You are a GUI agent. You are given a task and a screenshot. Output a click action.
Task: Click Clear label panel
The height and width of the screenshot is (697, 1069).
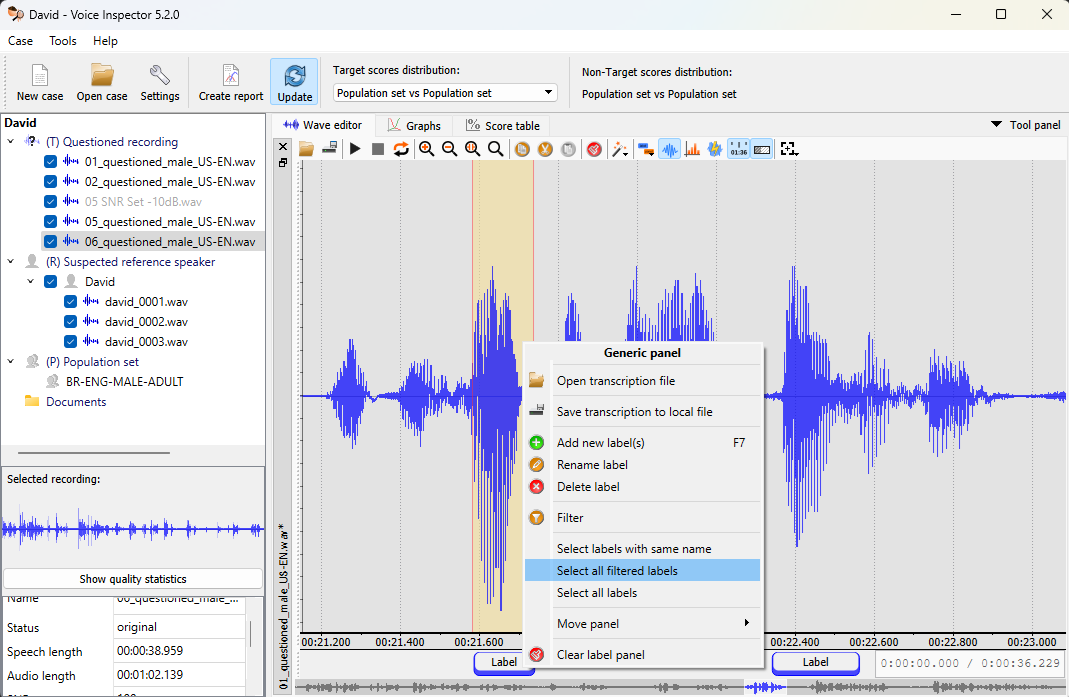point(642,655)
